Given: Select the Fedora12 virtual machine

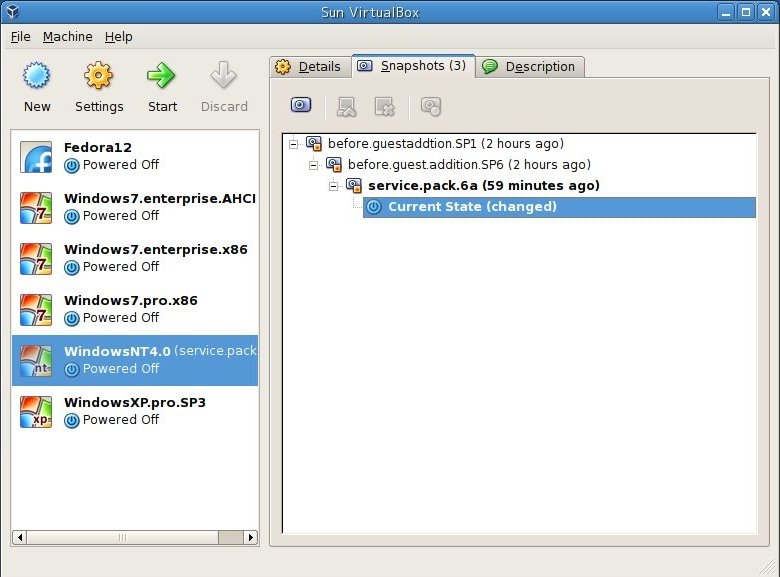Looking at the screenshot, I should coord(135,157).
